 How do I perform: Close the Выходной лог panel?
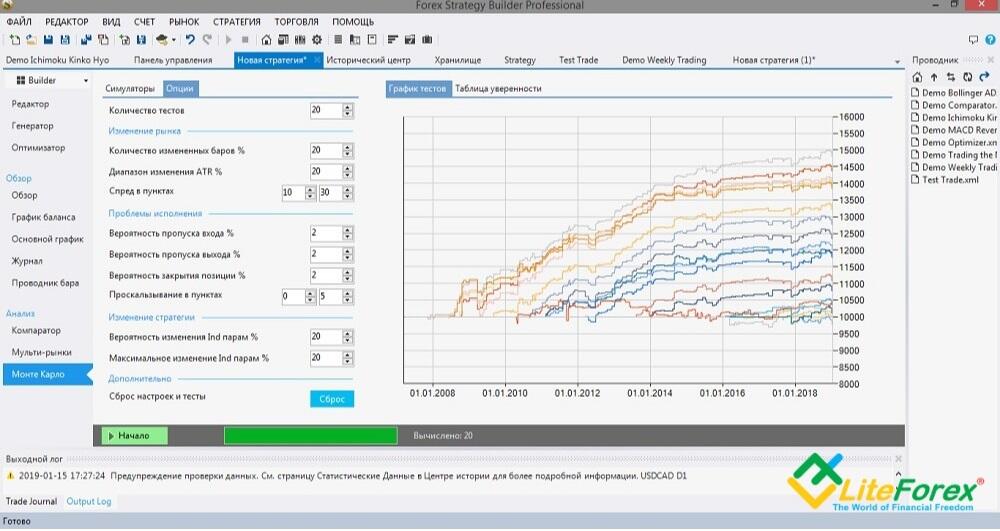899,459
